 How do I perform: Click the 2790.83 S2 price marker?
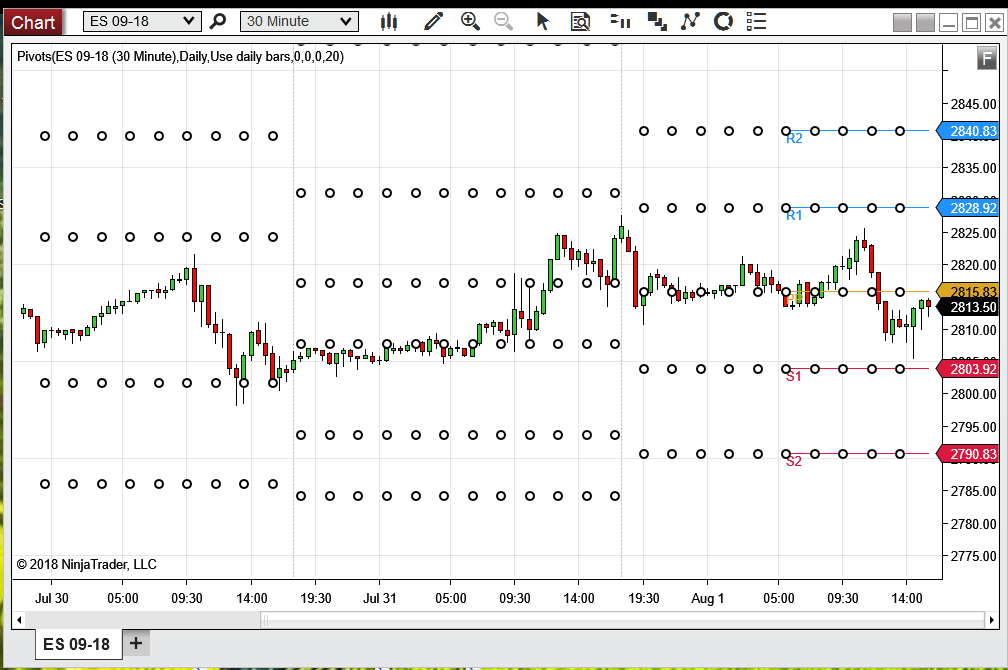[968, 454]
